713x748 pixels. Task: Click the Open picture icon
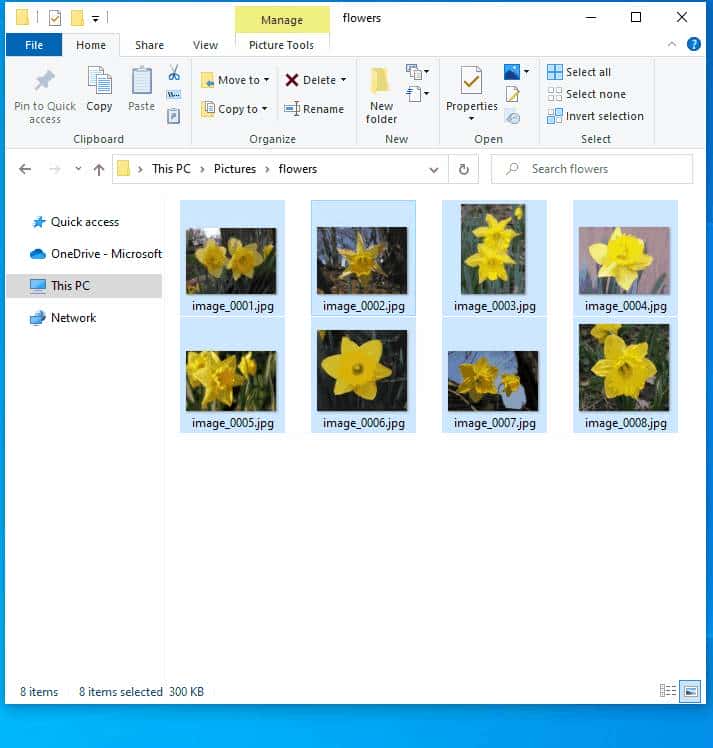point(512,72)
